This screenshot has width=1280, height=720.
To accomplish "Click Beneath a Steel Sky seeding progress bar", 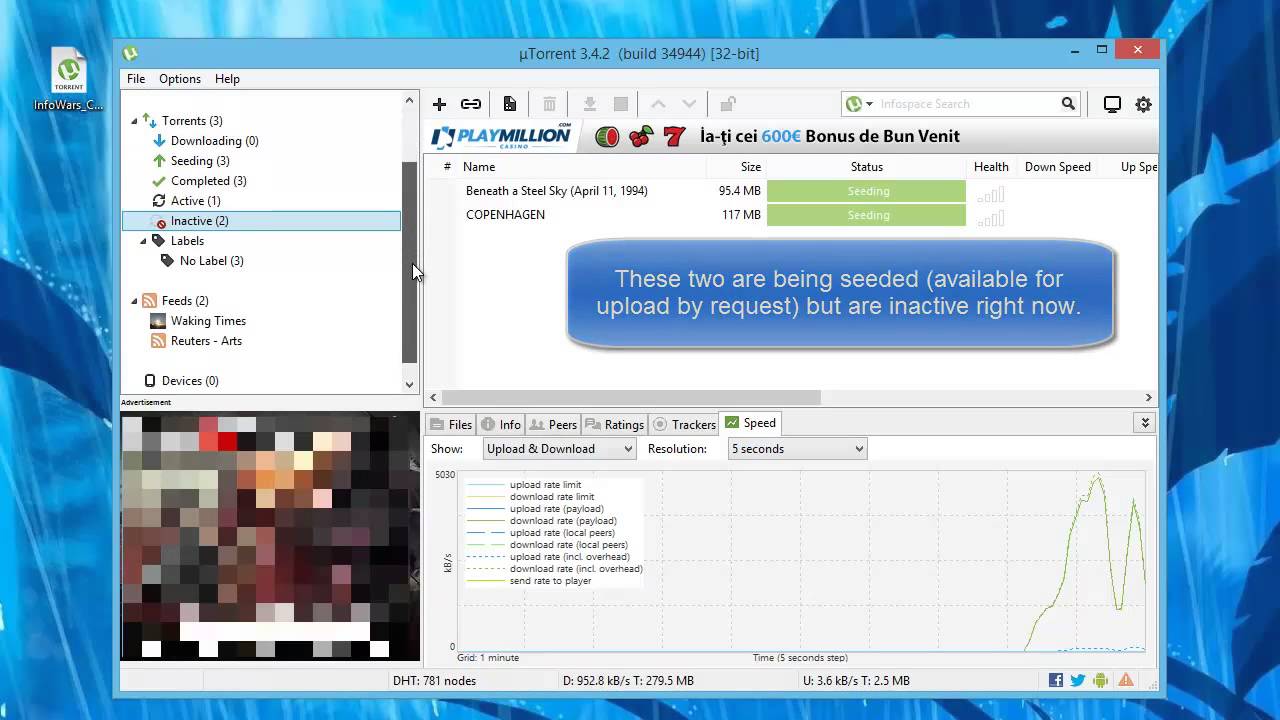I will click(x=867, y=191).
